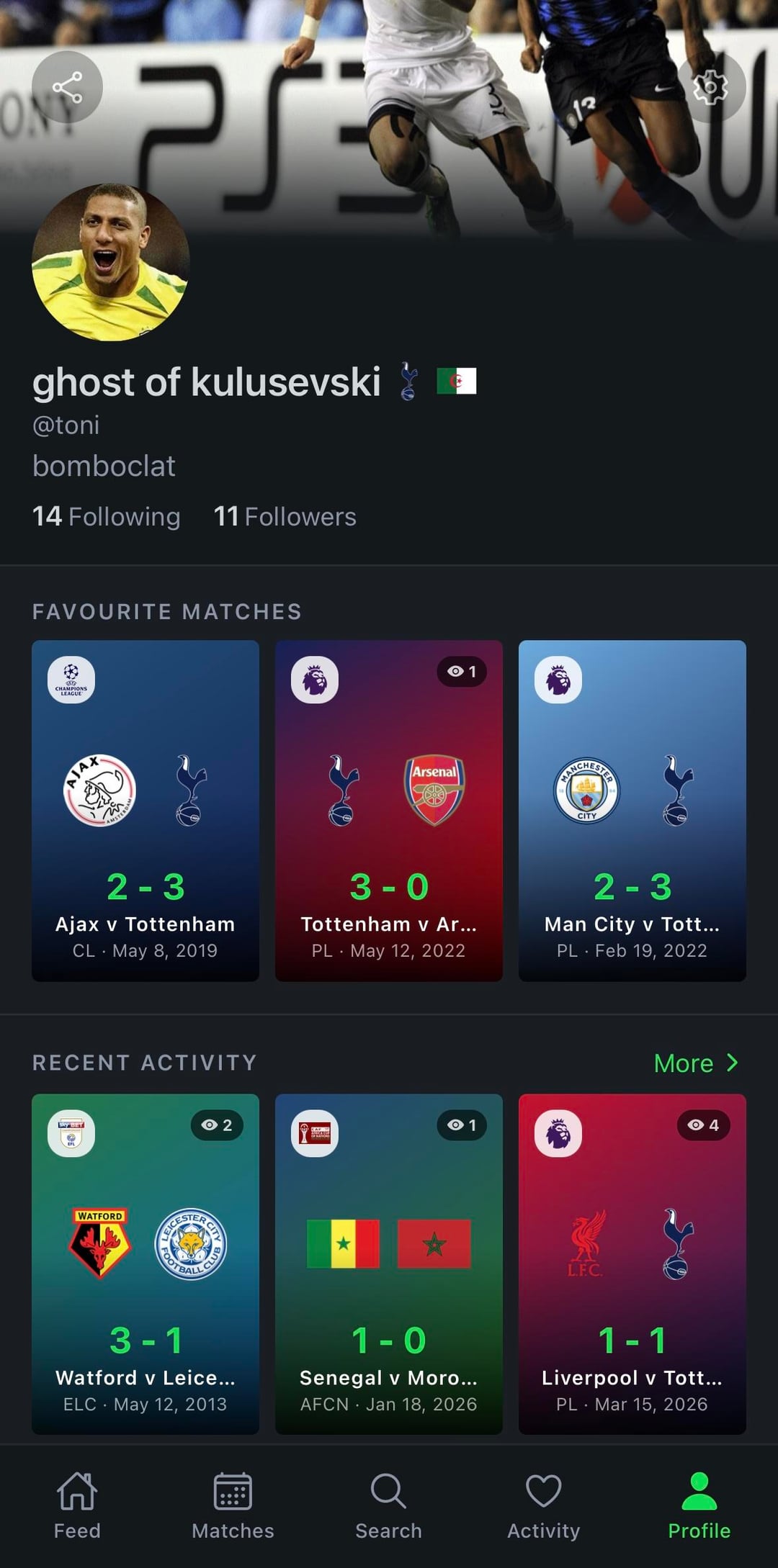Tap the eye count on Watford v Leicester
The width and height of the screenshot is (778, 1568).
point(217,1125)
